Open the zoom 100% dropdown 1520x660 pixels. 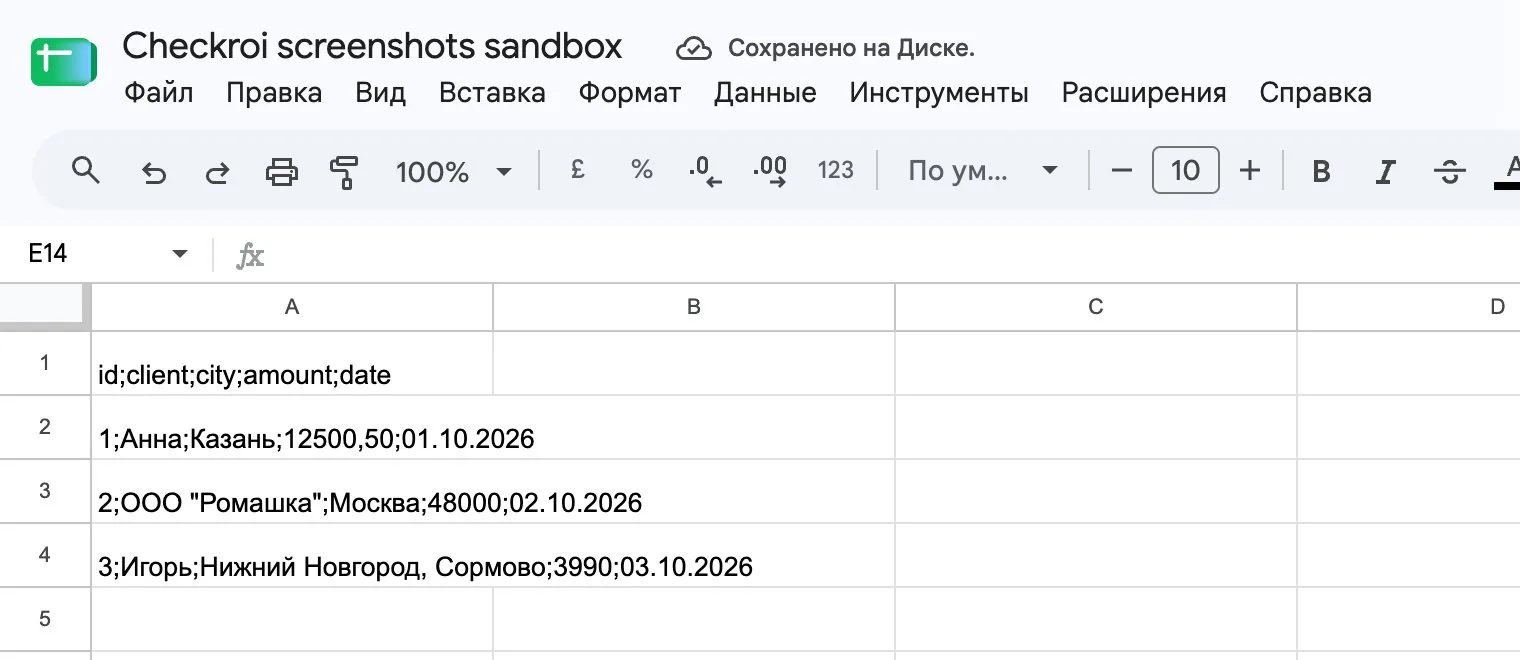(x=453, y=172)
